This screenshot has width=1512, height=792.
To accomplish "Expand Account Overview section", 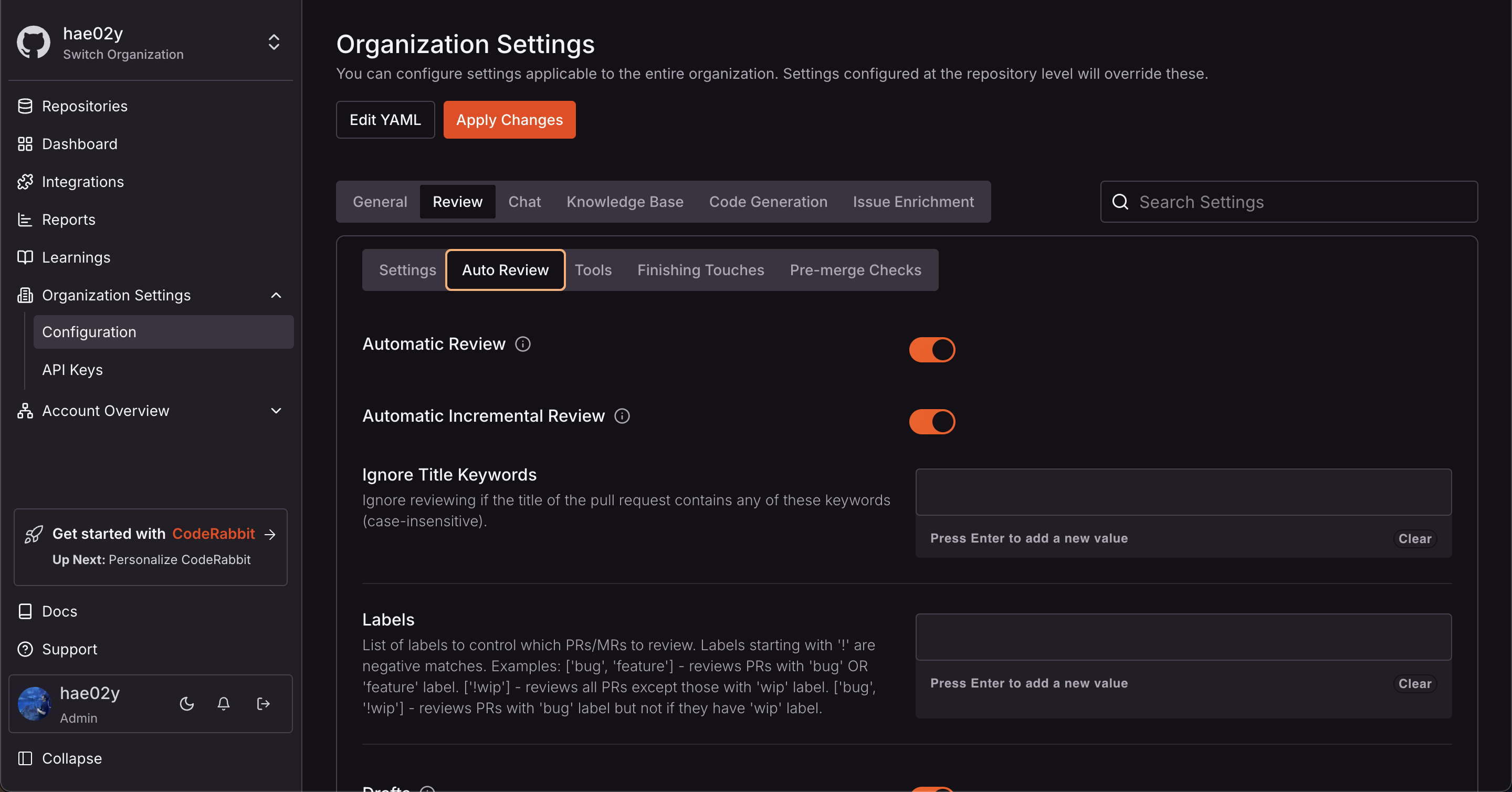I will (276, 411).
